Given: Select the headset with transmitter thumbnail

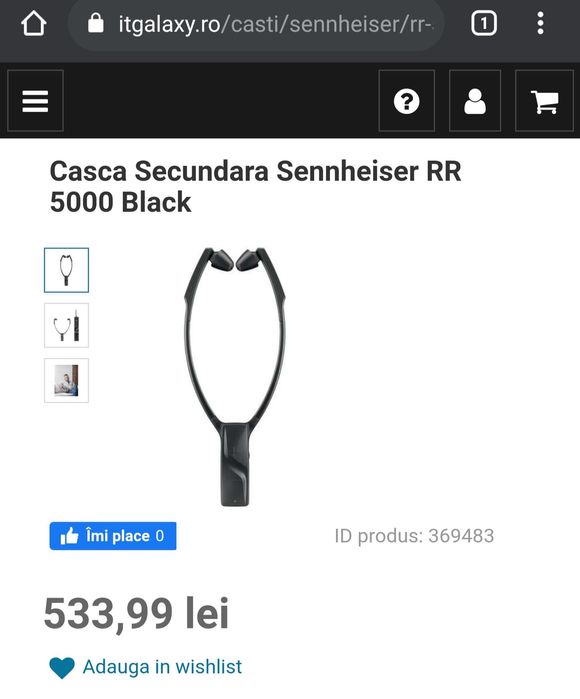Looking at the screenshot, I should coord(66,325).
